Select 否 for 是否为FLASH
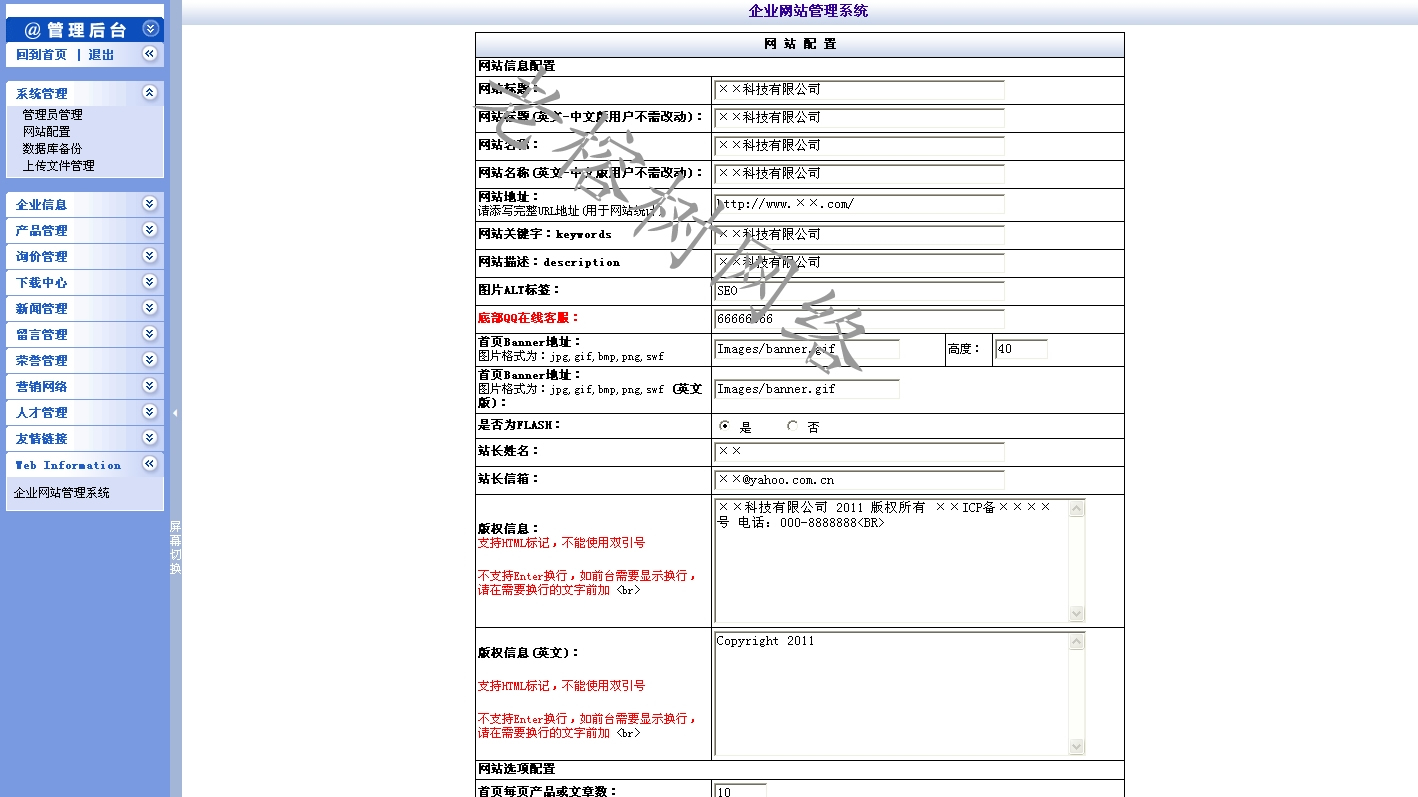 click(793, 426)
